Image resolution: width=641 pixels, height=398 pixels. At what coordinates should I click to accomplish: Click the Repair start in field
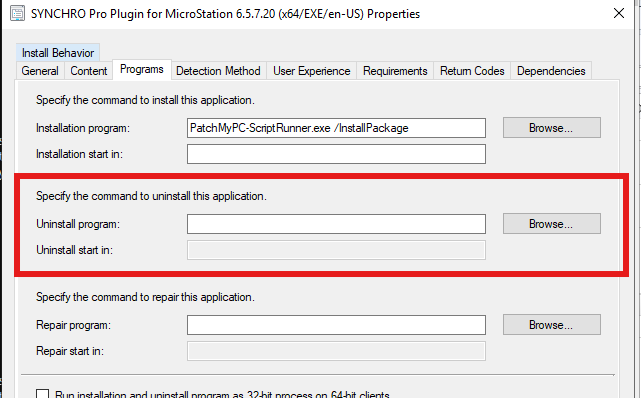336,351
